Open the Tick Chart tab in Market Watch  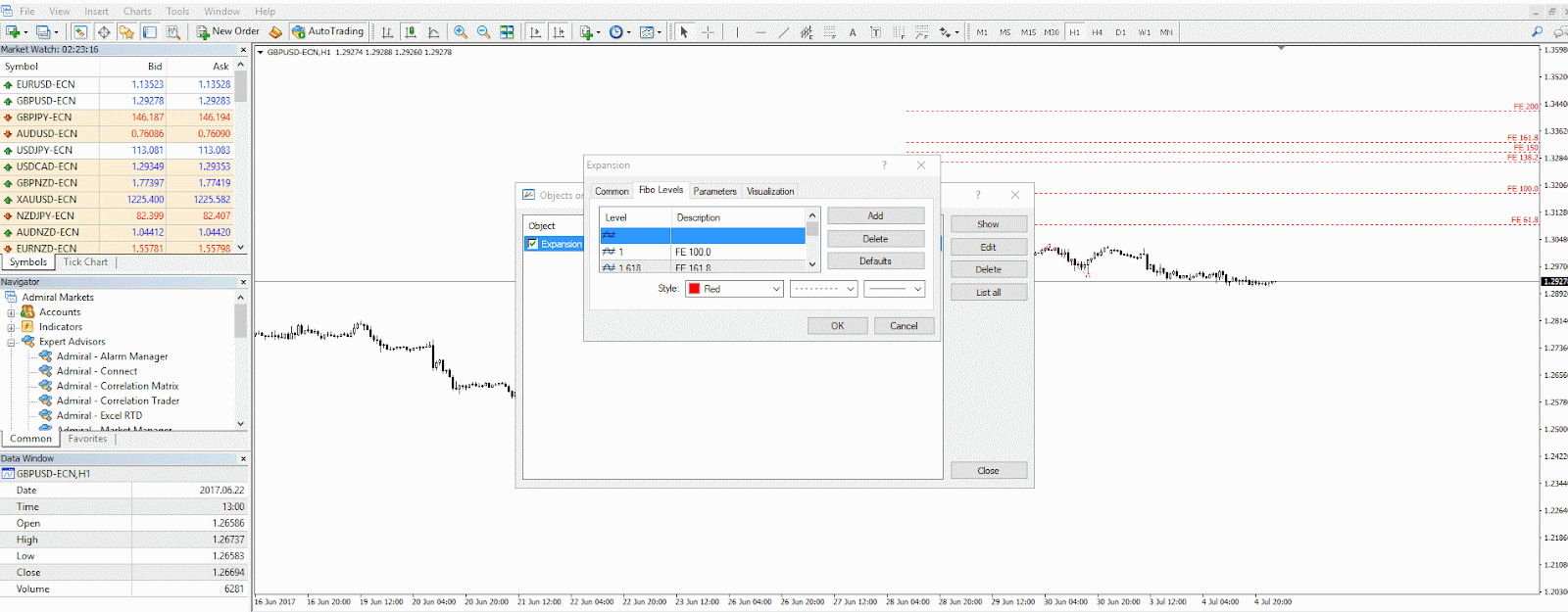[x=85, y=262]
